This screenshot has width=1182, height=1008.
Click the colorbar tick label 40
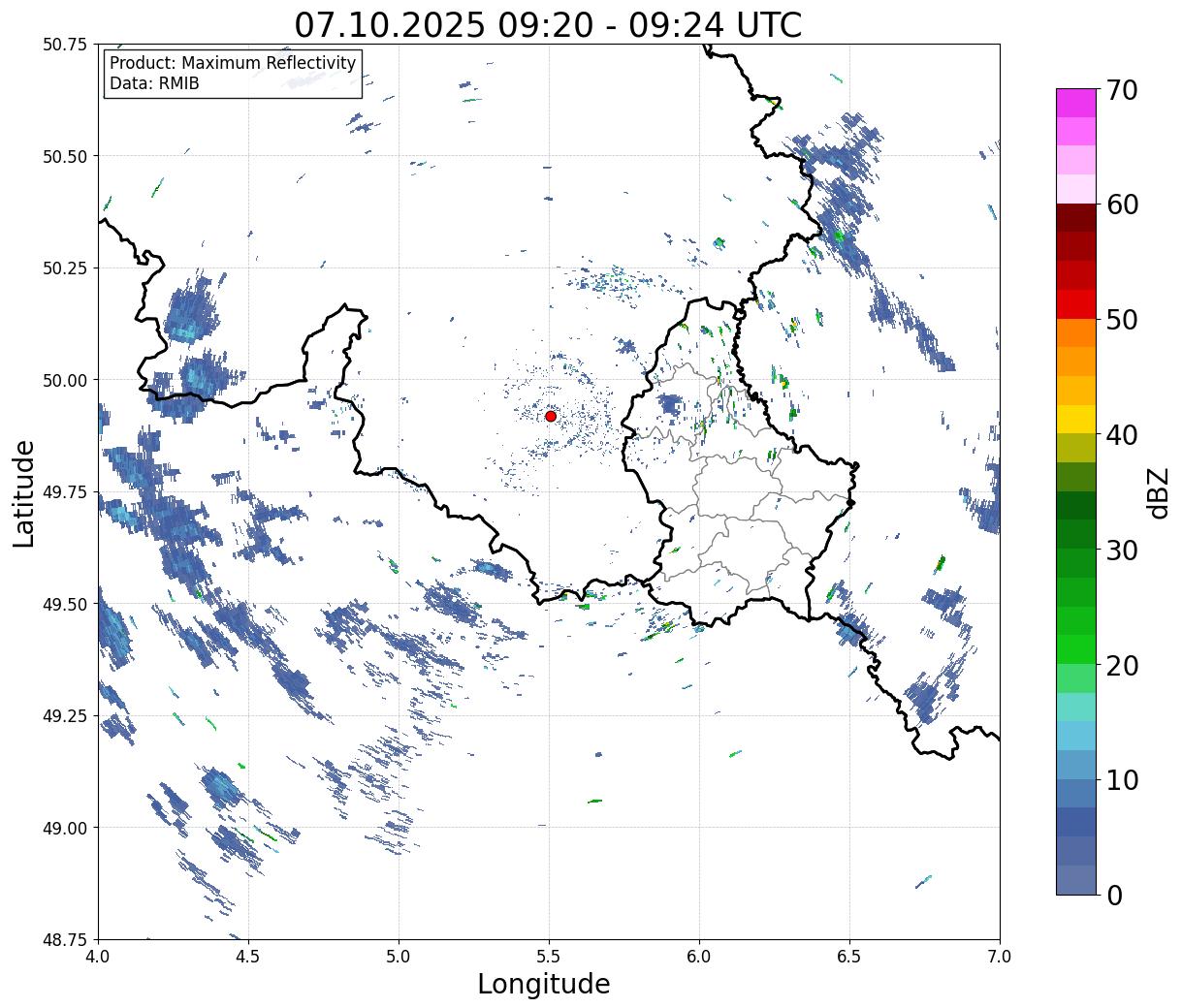(x=1122, y=435)
